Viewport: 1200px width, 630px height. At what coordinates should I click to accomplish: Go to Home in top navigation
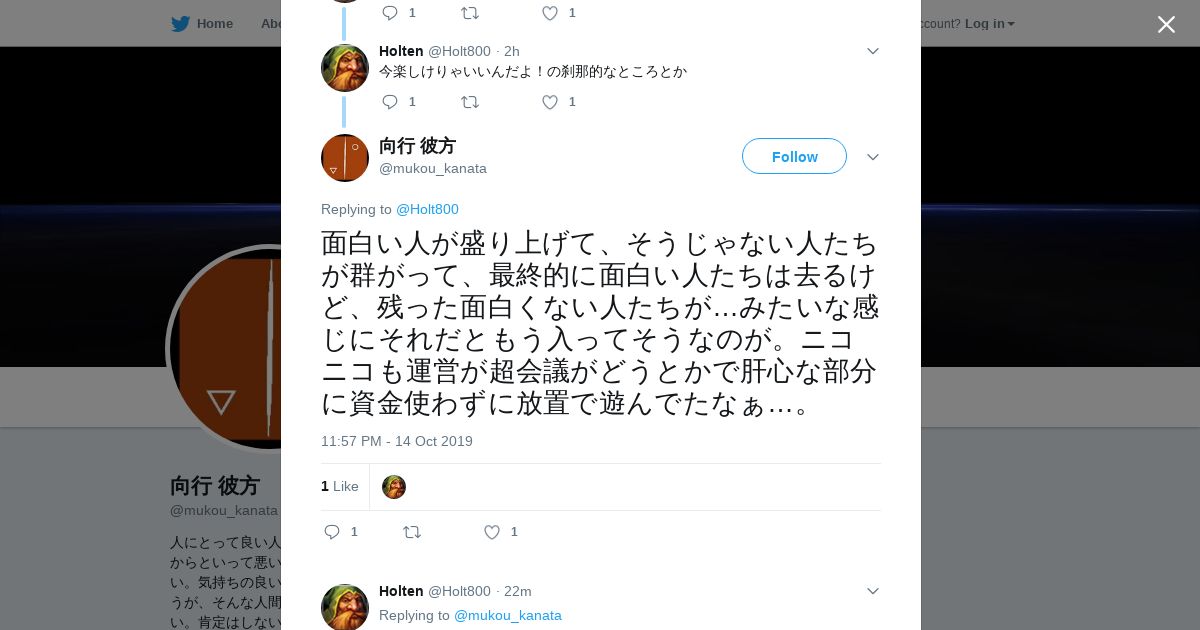tap(202, 23)
